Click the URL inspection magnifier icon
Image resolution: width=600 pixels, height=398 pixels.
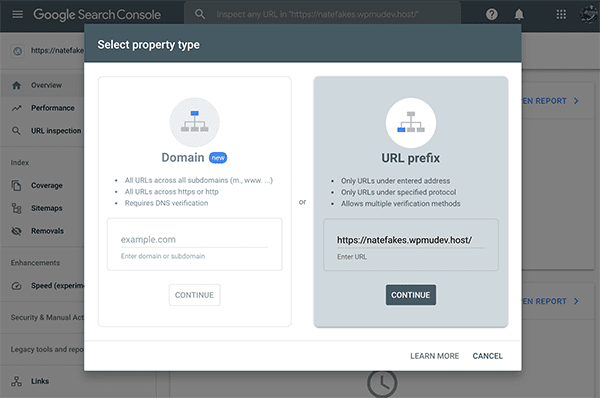click(x=16, y=131)
